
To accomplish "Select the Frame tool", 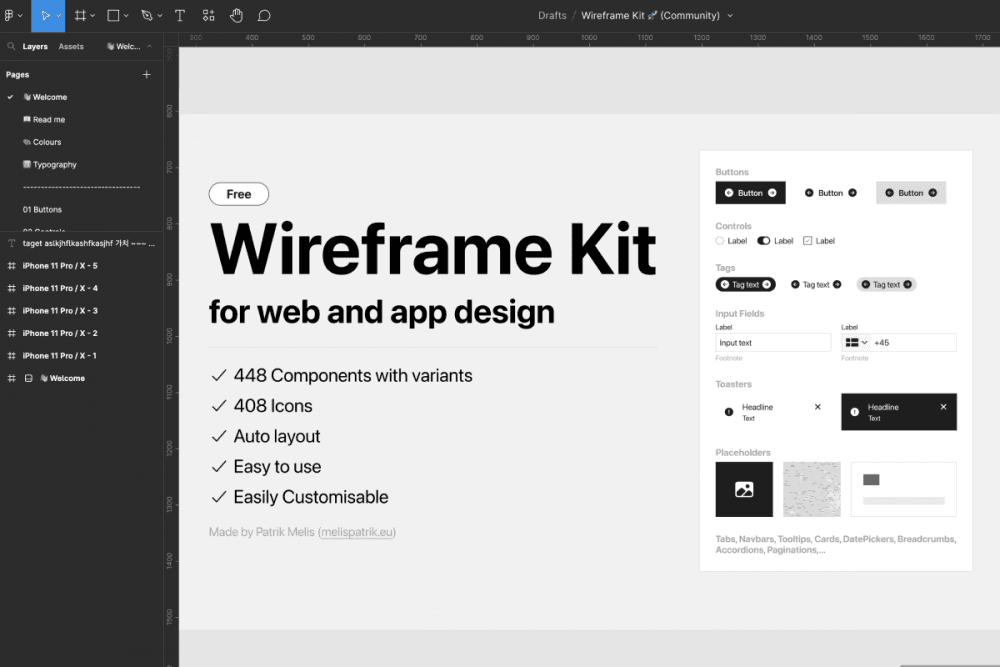I will pos(81,16).
